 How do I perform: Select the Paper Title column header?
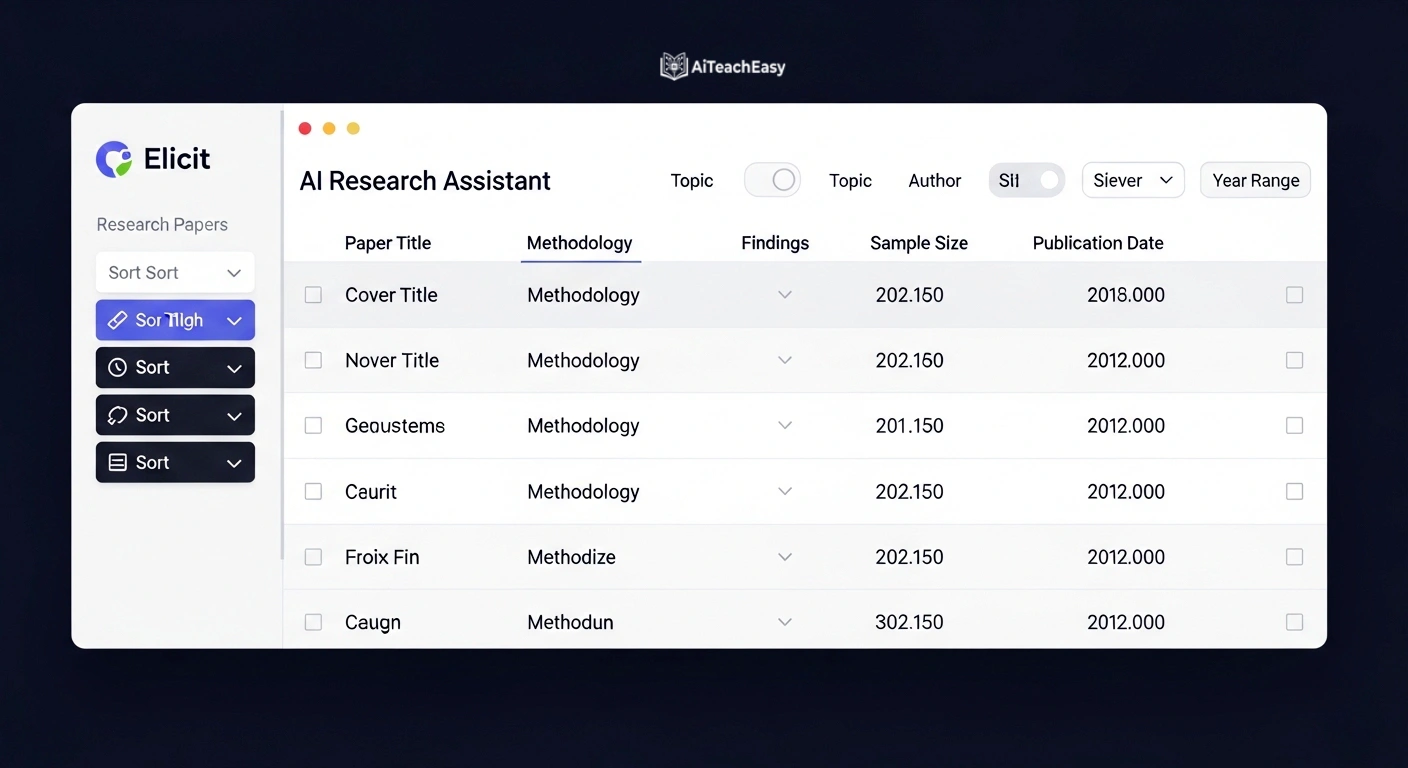tap(388, 242)
